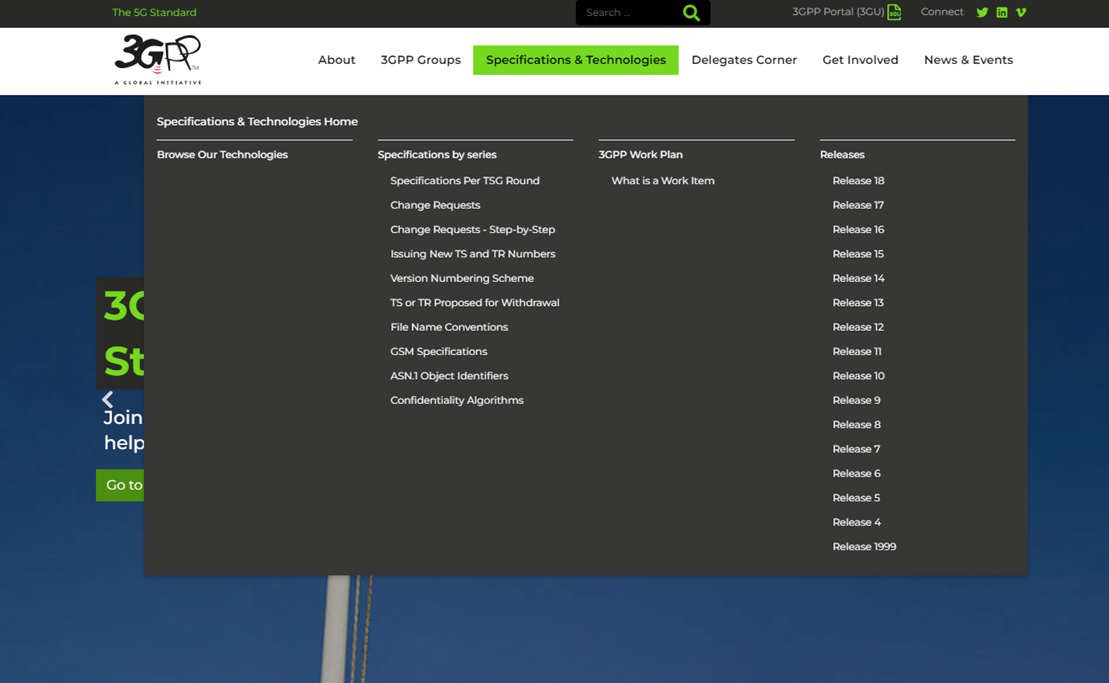Viewport: 1109px width, 683px height.
Task: Open Release 1999
Action: coord(864,547)
